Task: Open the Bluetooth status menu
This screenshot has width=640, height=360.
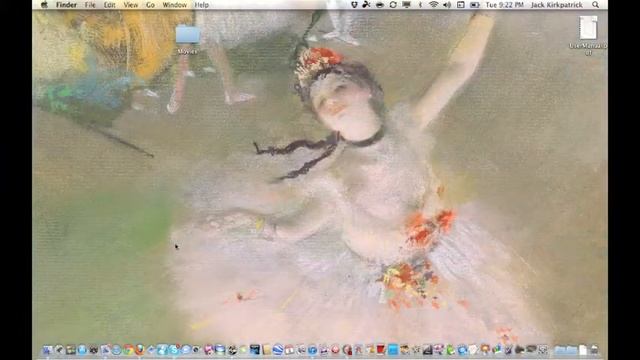Action: tap(420, 5)
